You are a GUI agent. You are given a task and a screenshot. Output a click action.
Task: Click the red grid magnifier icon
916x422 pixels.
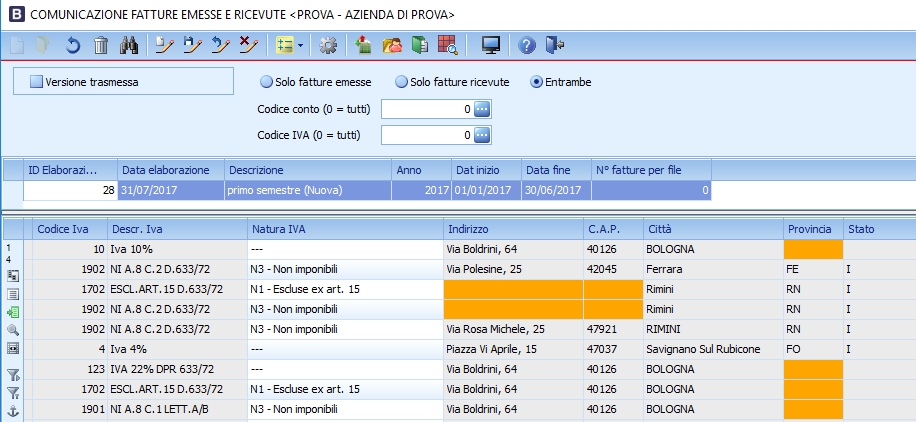[x=448, y=45]
